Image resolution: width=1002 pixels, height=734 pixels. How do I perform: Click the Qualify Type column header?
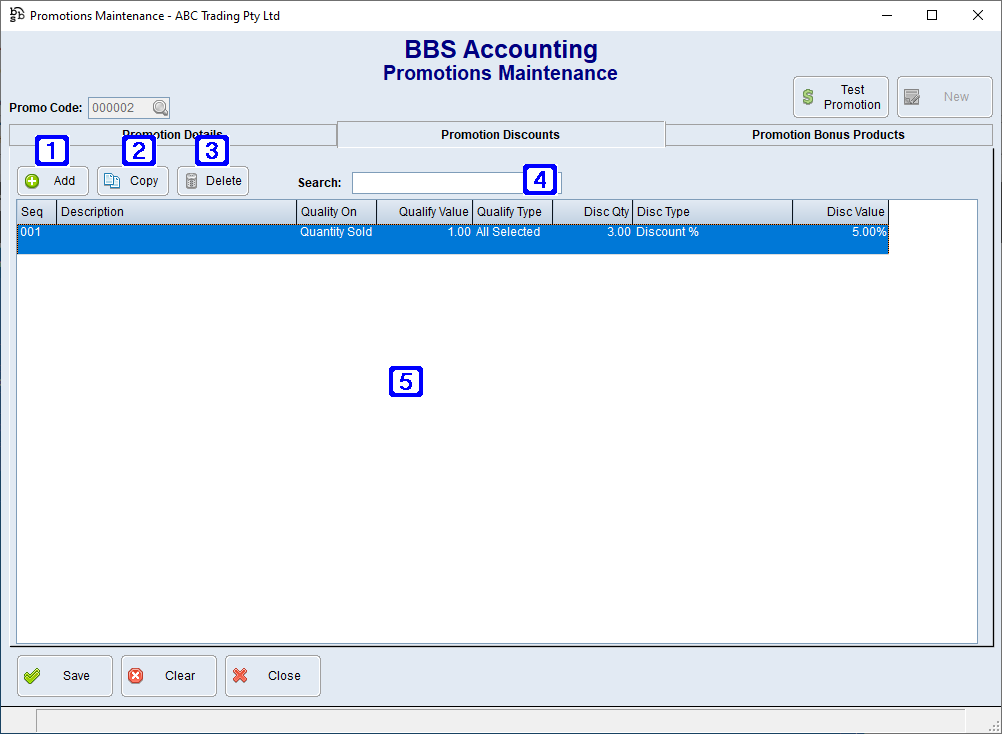tap(511, 211)
